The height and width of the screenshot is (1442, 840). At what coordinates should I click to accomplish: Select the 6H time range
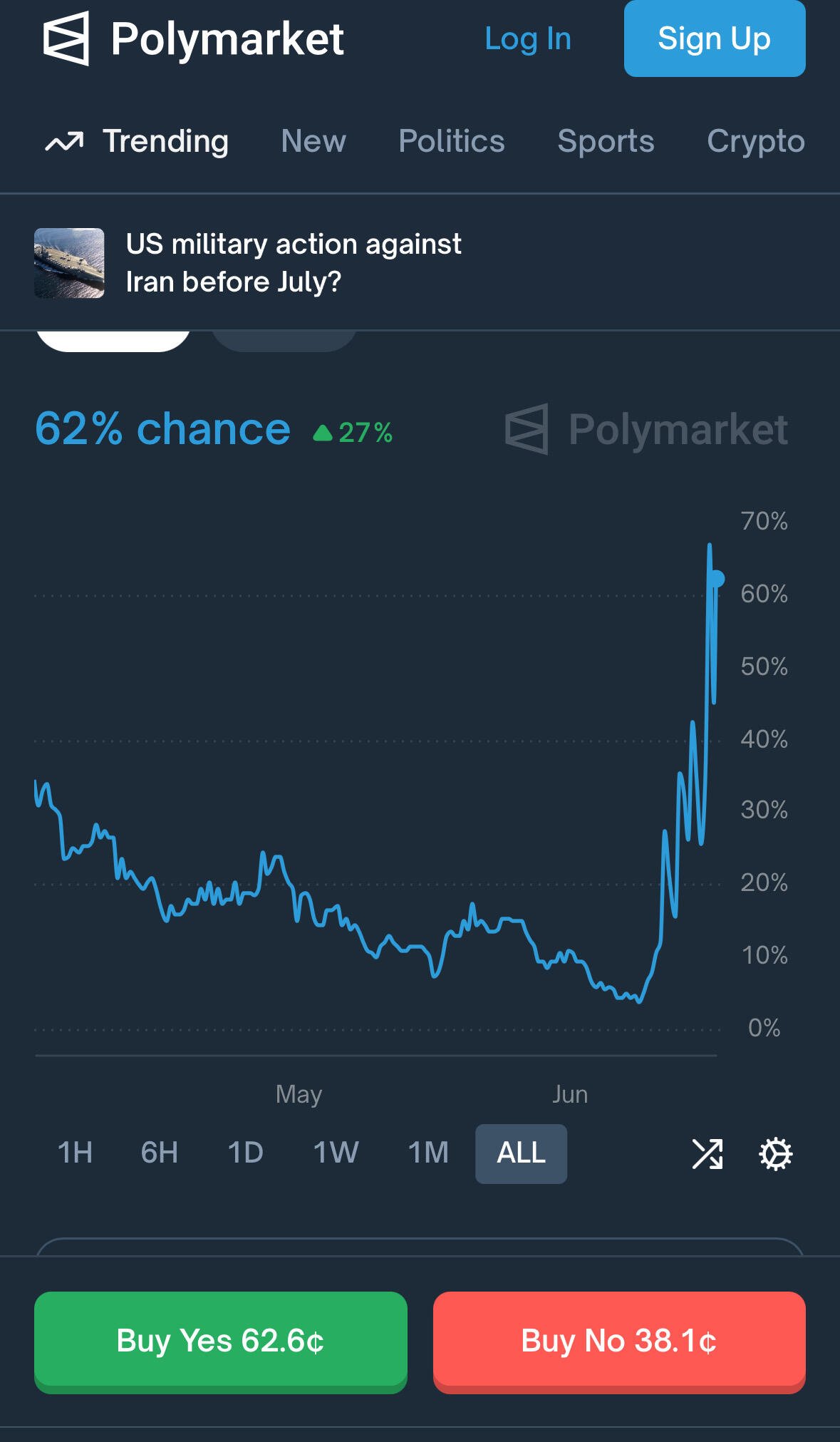point(159,1153)
